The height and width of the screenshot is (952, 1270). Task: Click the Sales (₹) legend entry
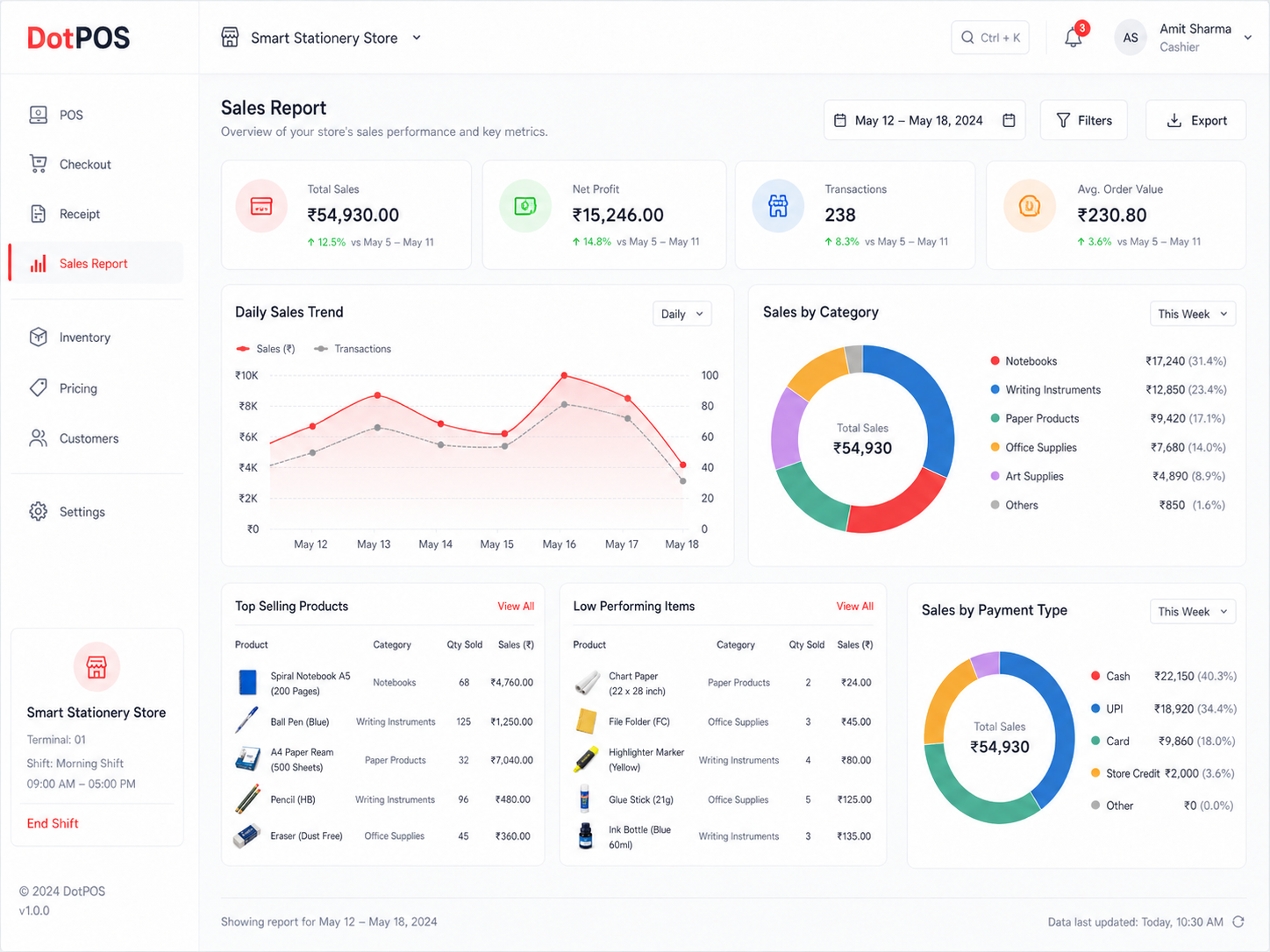[266, 349]
